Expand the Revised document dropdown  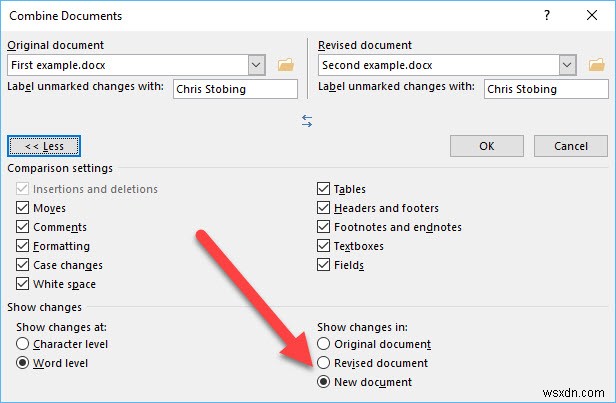pyautogui.click(x=568, y=65)
